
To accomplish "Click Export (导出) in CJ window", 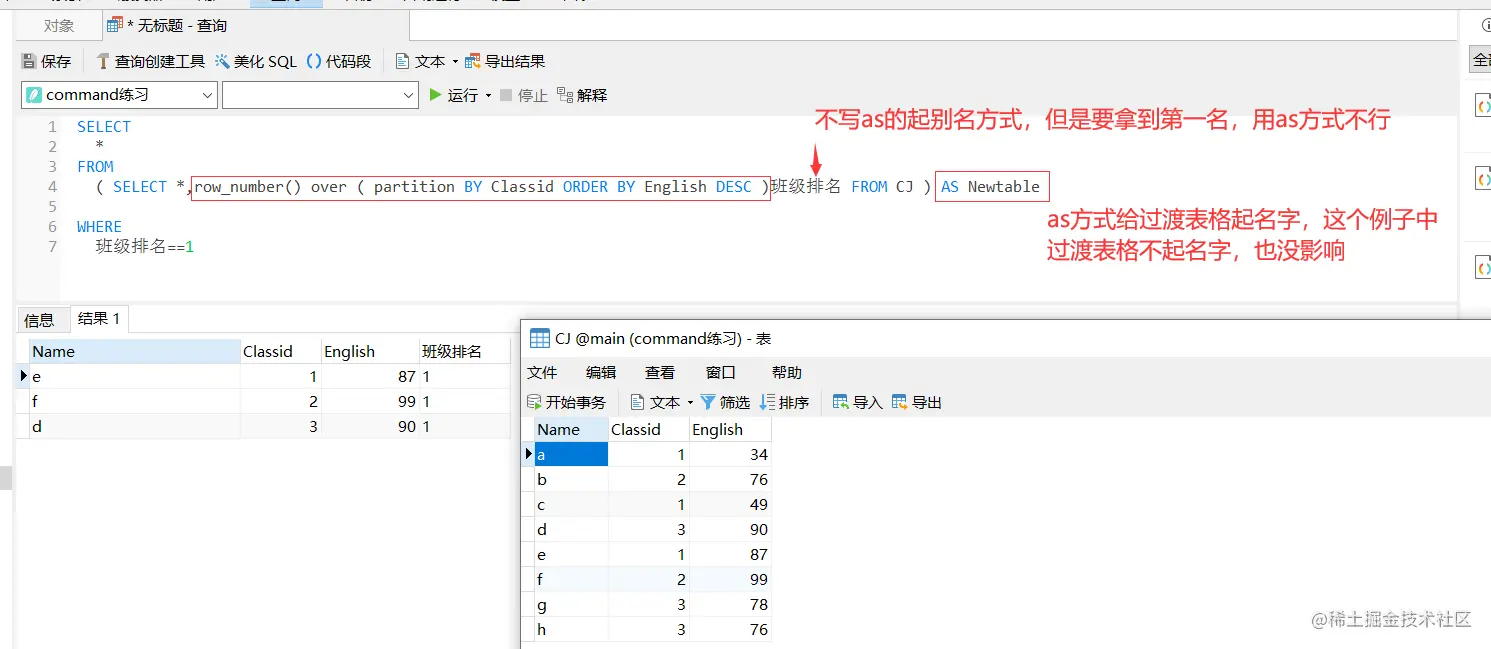I will point(917,402).
